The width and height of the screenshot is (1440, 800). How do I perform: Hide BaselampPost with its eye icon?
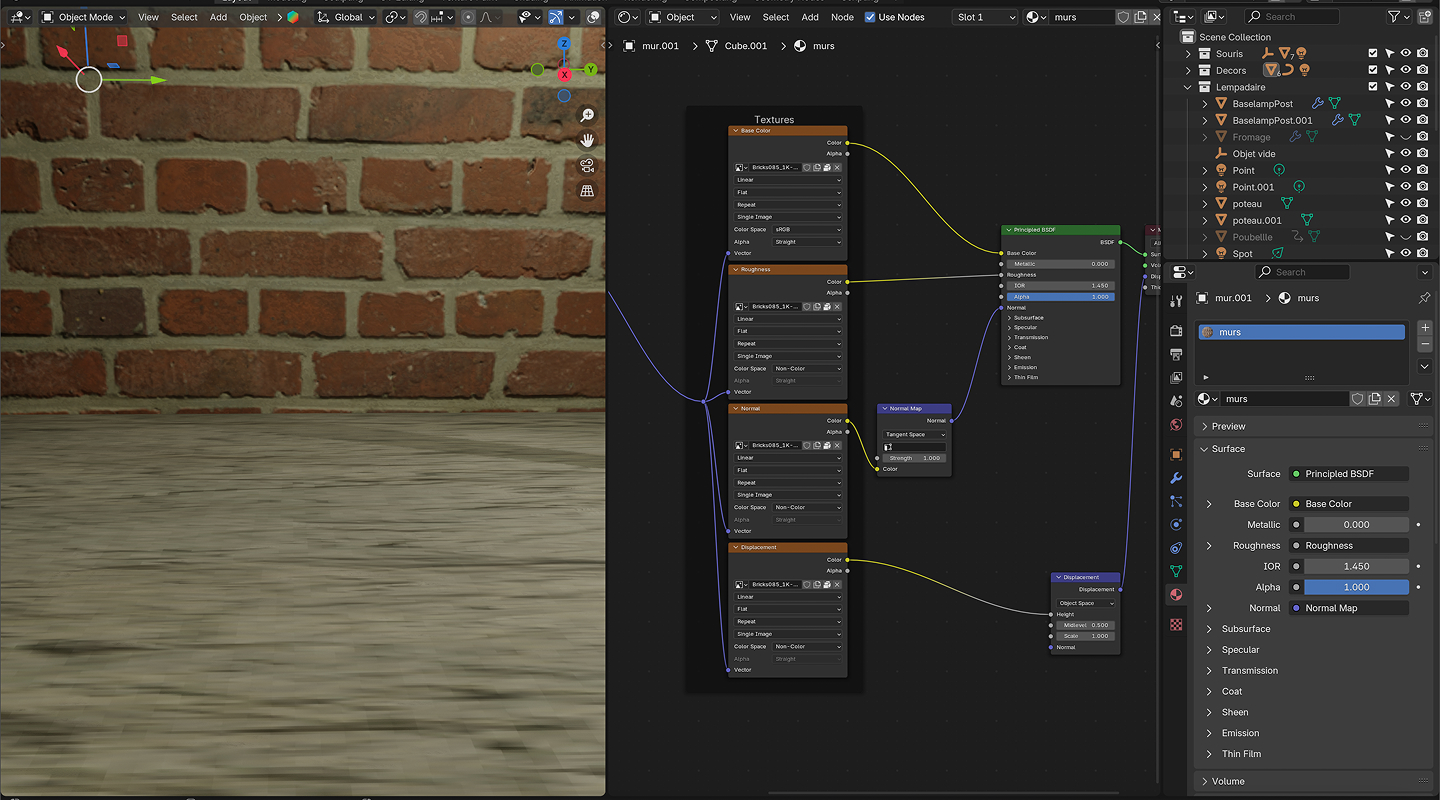coord(1405,104)
